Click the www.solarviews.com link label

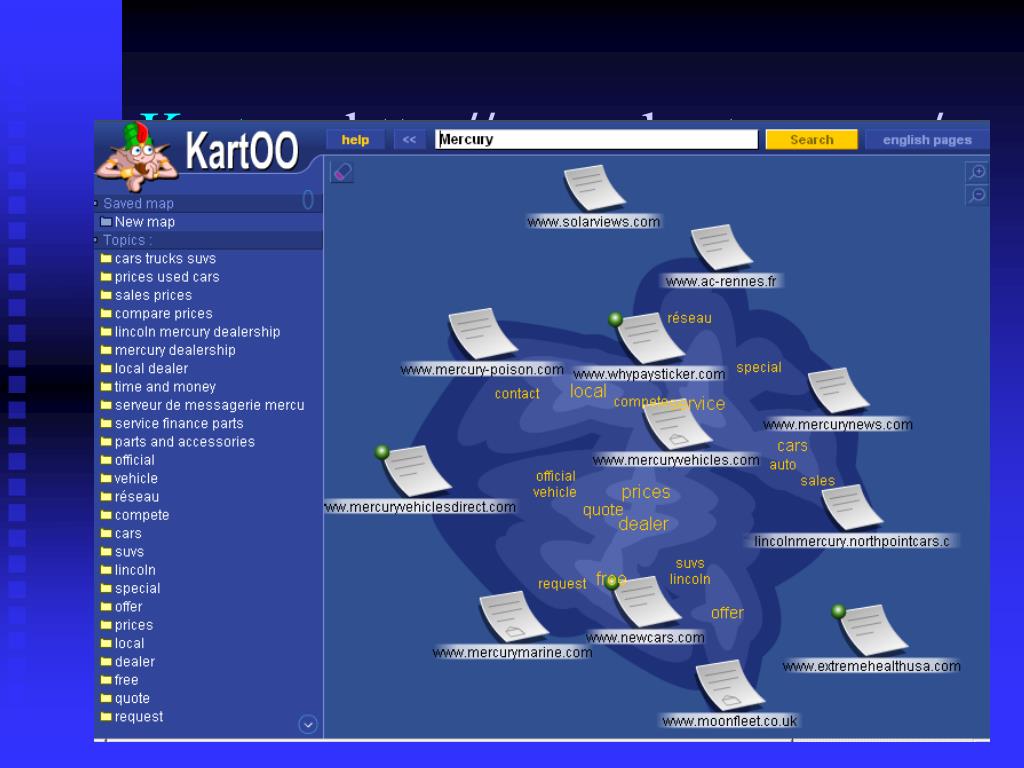click(x=594, y=222)
